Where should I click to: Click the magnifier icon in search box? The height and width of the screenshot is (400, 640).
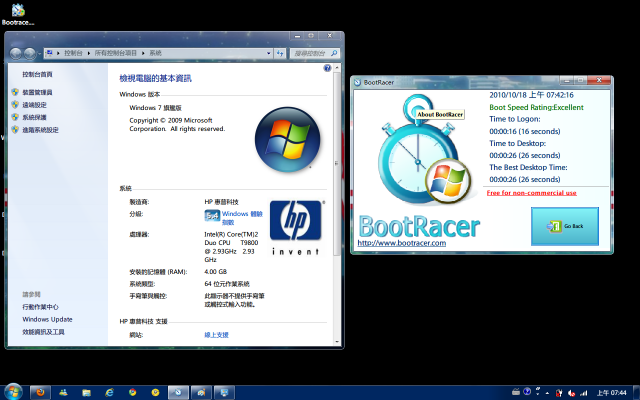334,53
